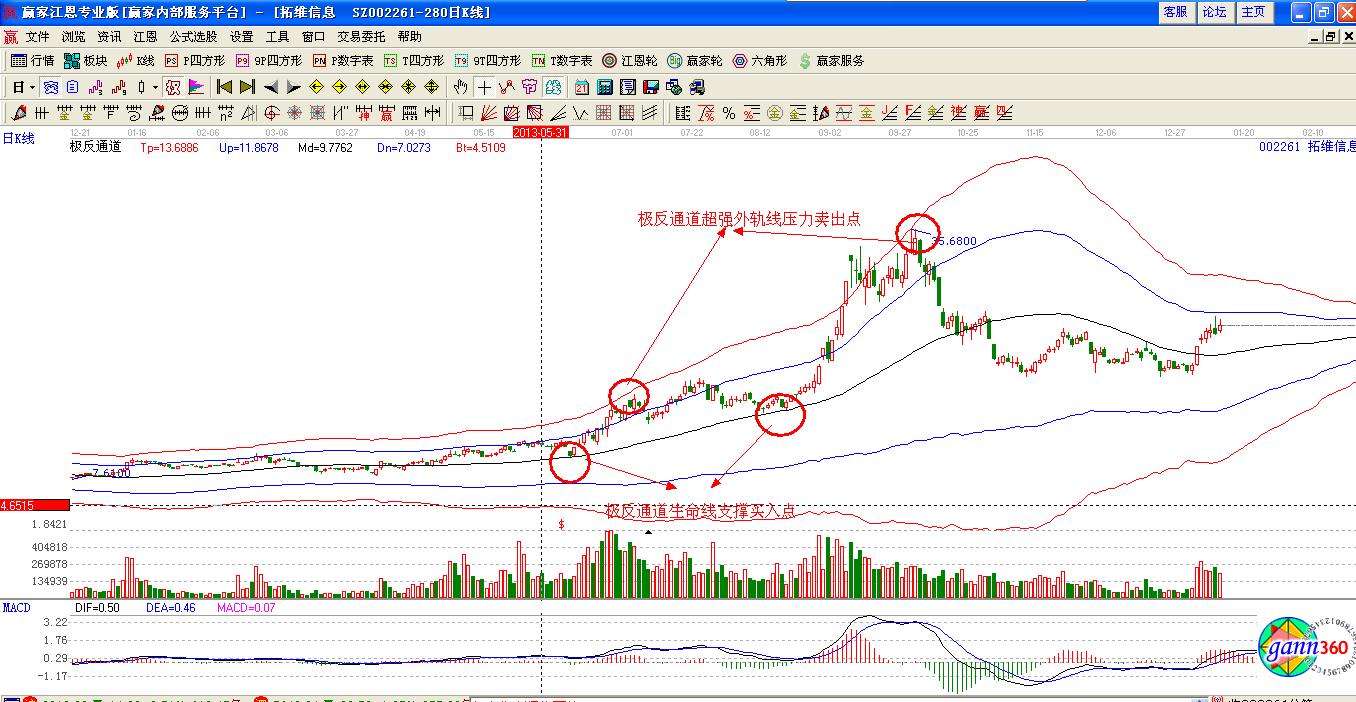The width and height of the screenshot is (1356, 702).
Task: Toggle the 9T四方形 view
Action: (487, 61)
